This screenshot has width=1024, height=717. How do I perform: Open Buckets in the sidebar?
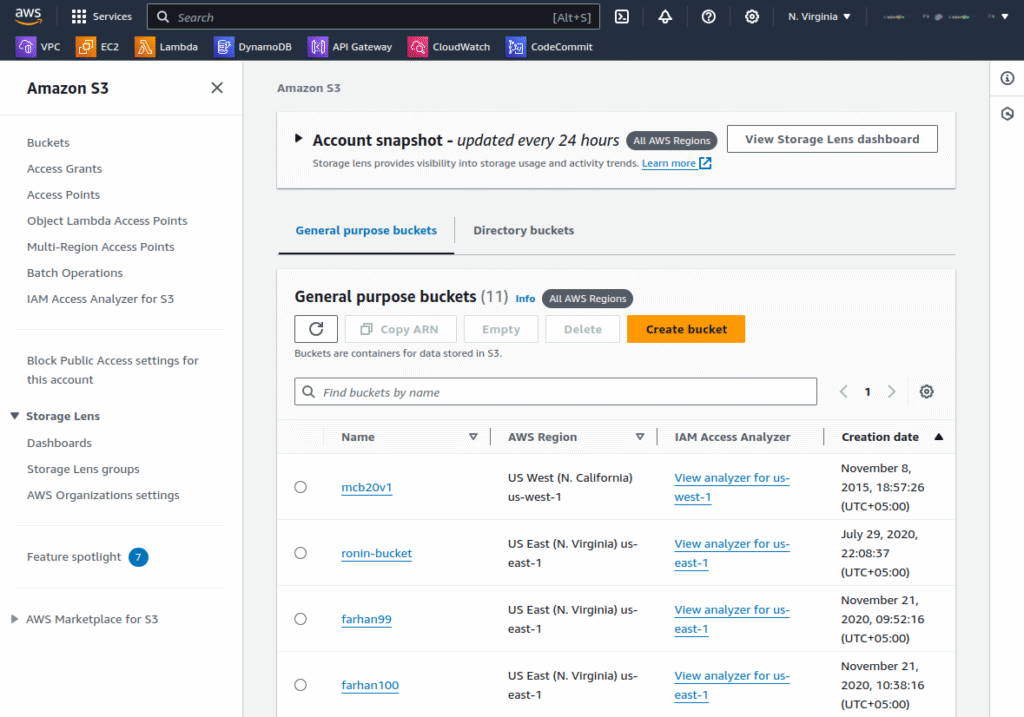(48, 142)
